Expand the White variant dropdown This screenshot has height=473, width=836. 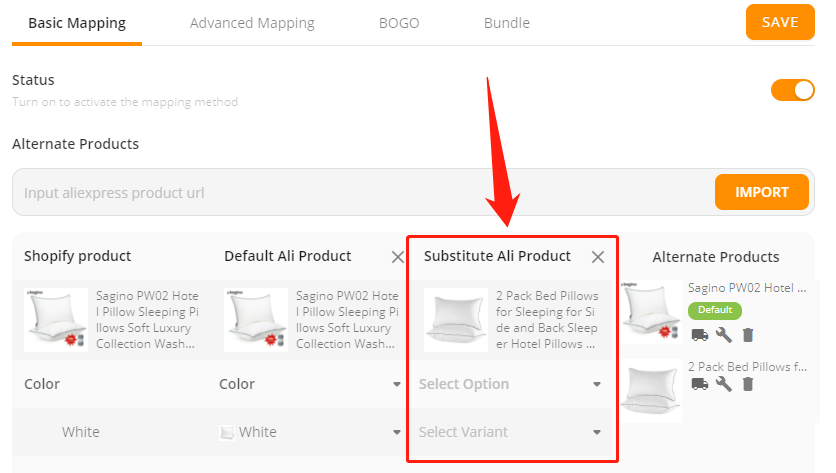pos(310,432)
